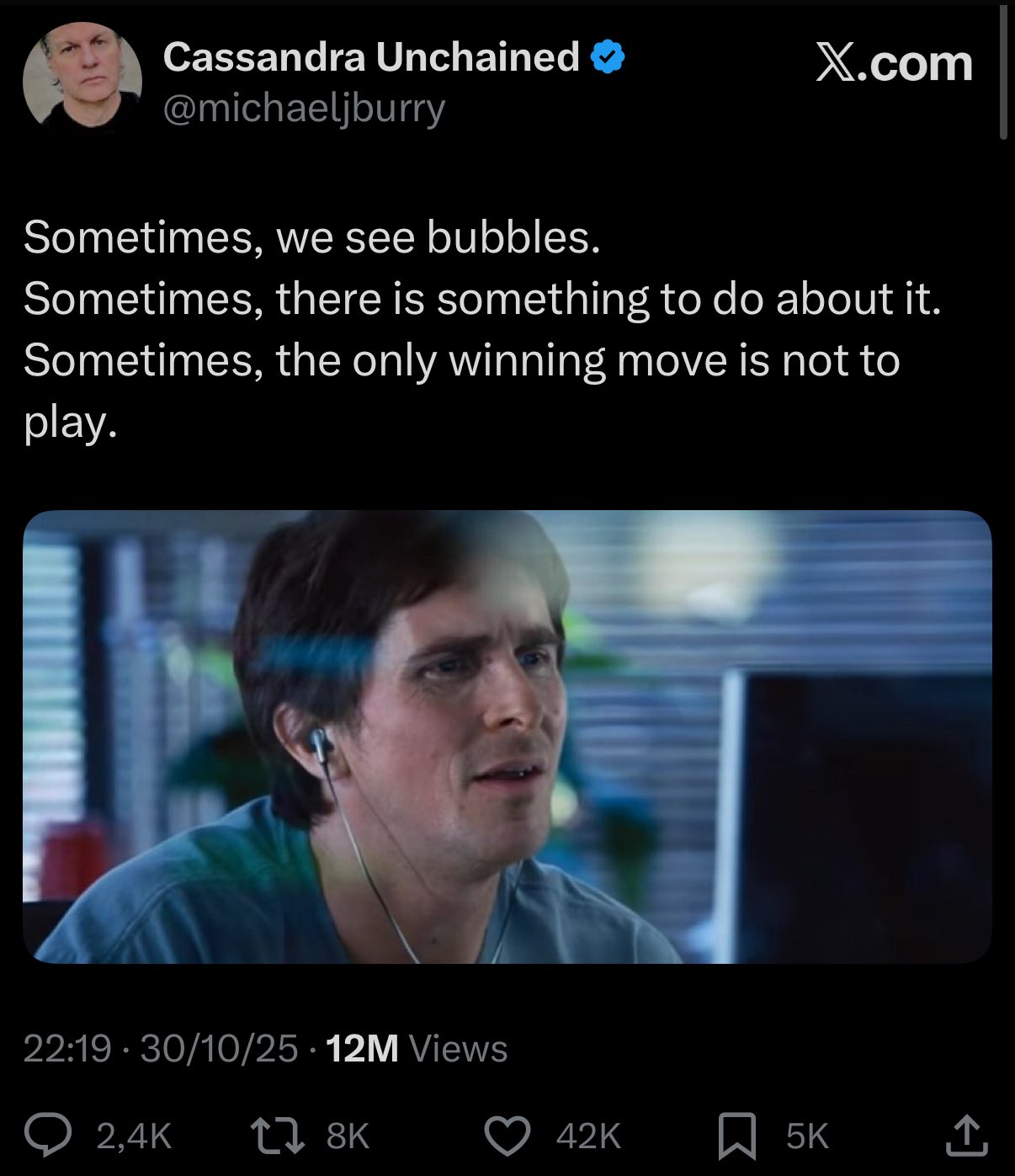The height and width of the screenshot is (1176, 1015).
Task: Click the X.com logo
Action: 894,63
